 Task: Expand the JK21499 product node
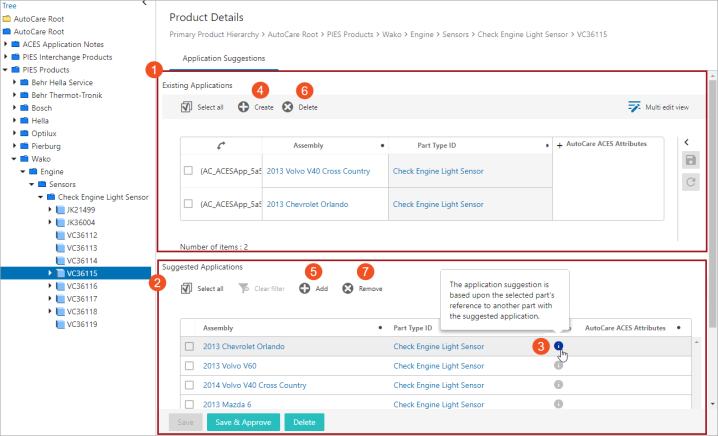(x=50, y=209)
